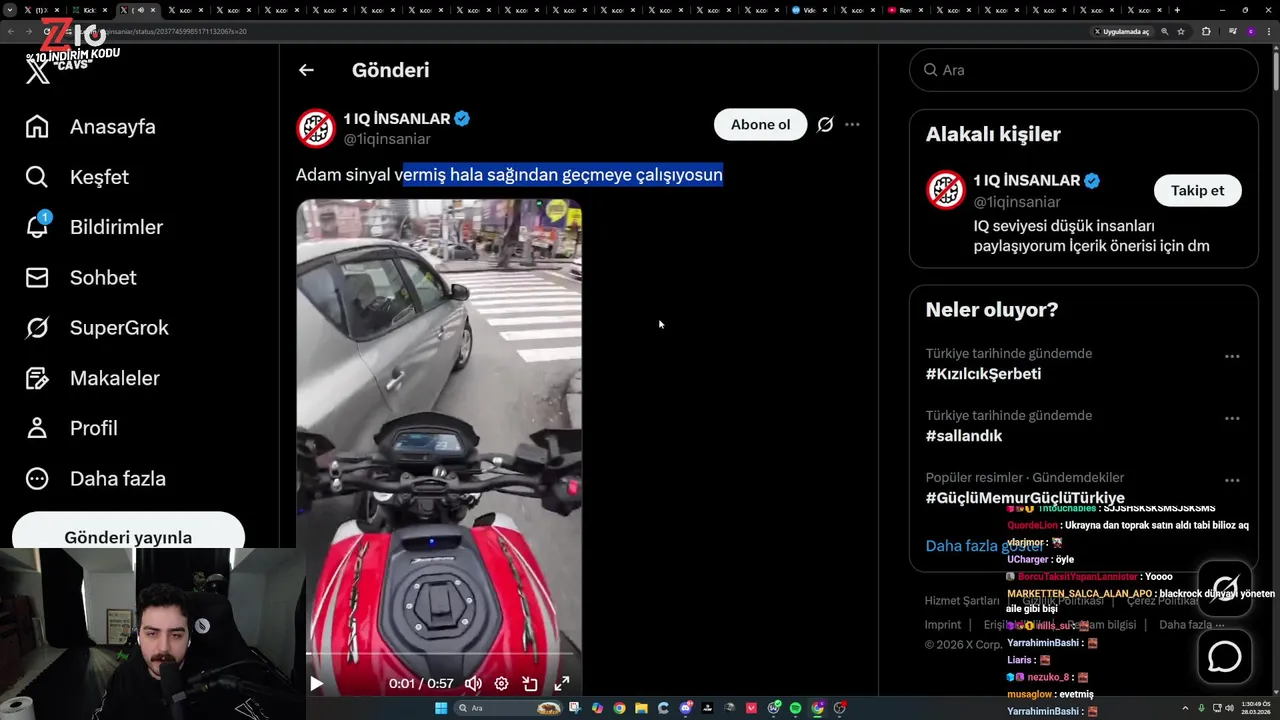Open Keşfet explore page
Image resolution: width=1280 pixels, height=720 pixels.
[x=77, y=177]
